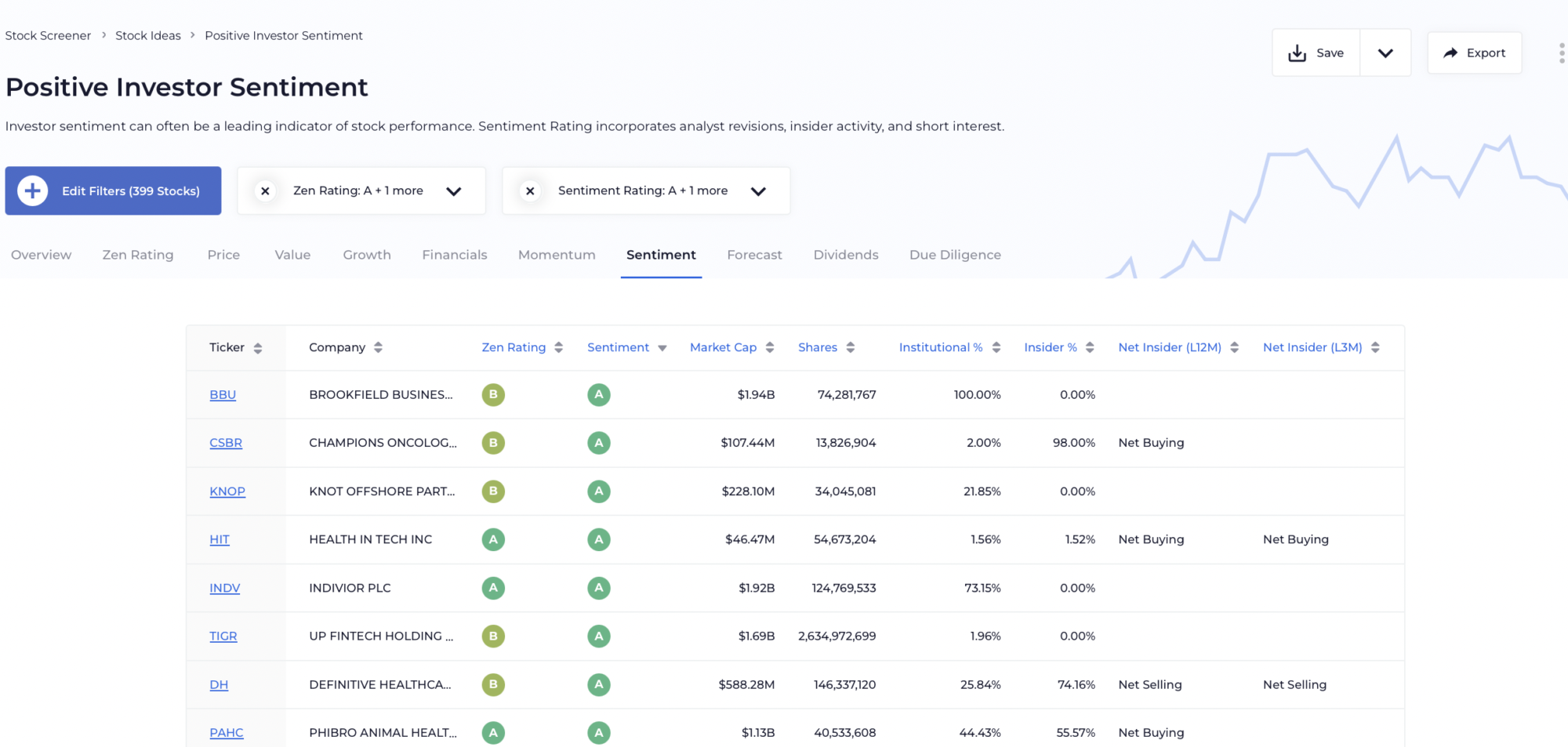Click the $1.94B market cap cell

pyautogui.click(x=756, y=395)
